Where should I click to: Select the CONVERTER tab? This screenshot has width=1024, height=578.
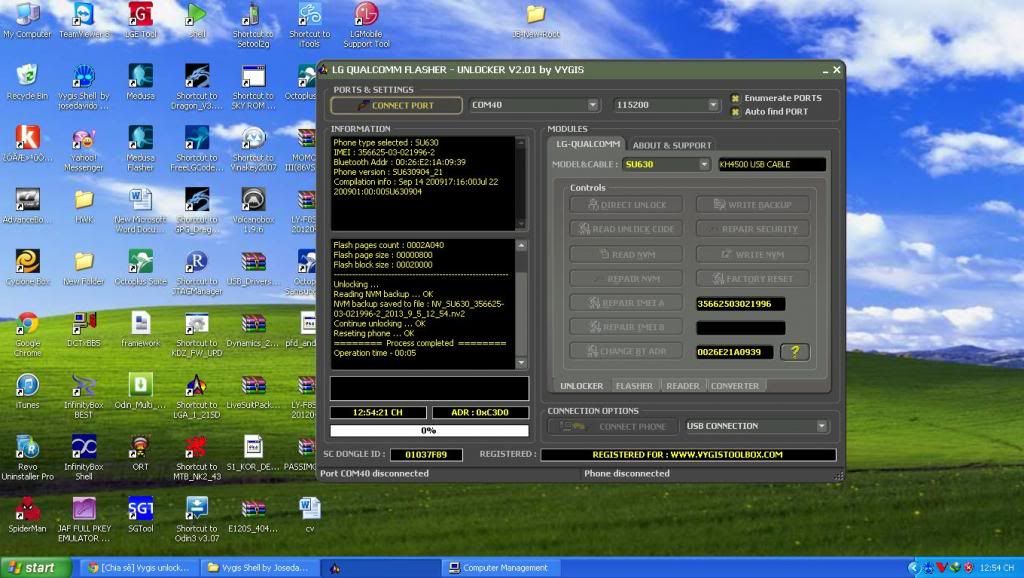[x=735, y=386]
